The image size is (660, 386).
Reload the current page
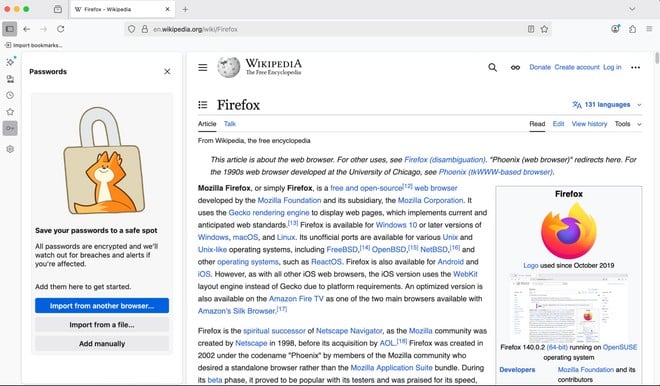[x=61, y=29]
